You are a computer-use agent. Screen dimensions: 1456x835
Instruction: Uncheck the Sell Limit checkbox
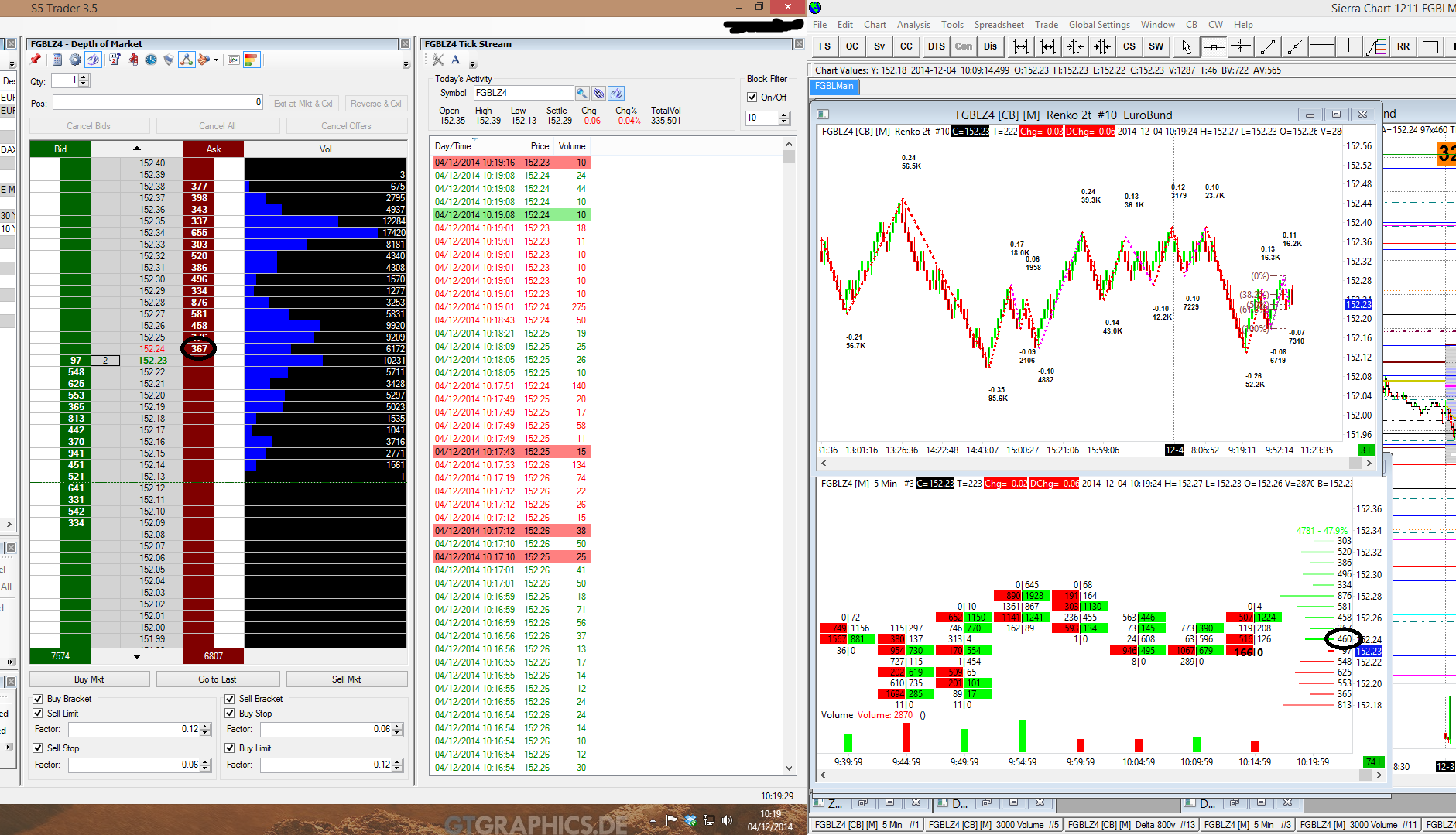tap(37, 714)
